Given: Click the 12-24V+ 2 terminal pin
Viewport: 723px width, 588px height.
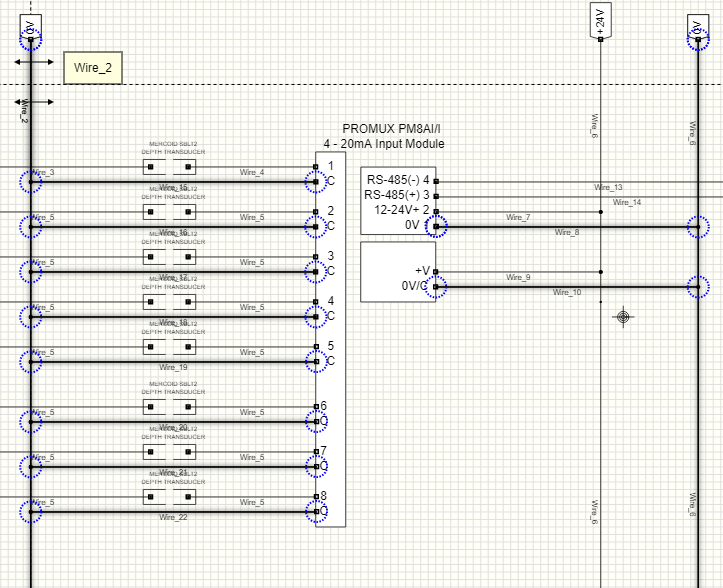Looking at the screenshot, I should tap(437, 211).
